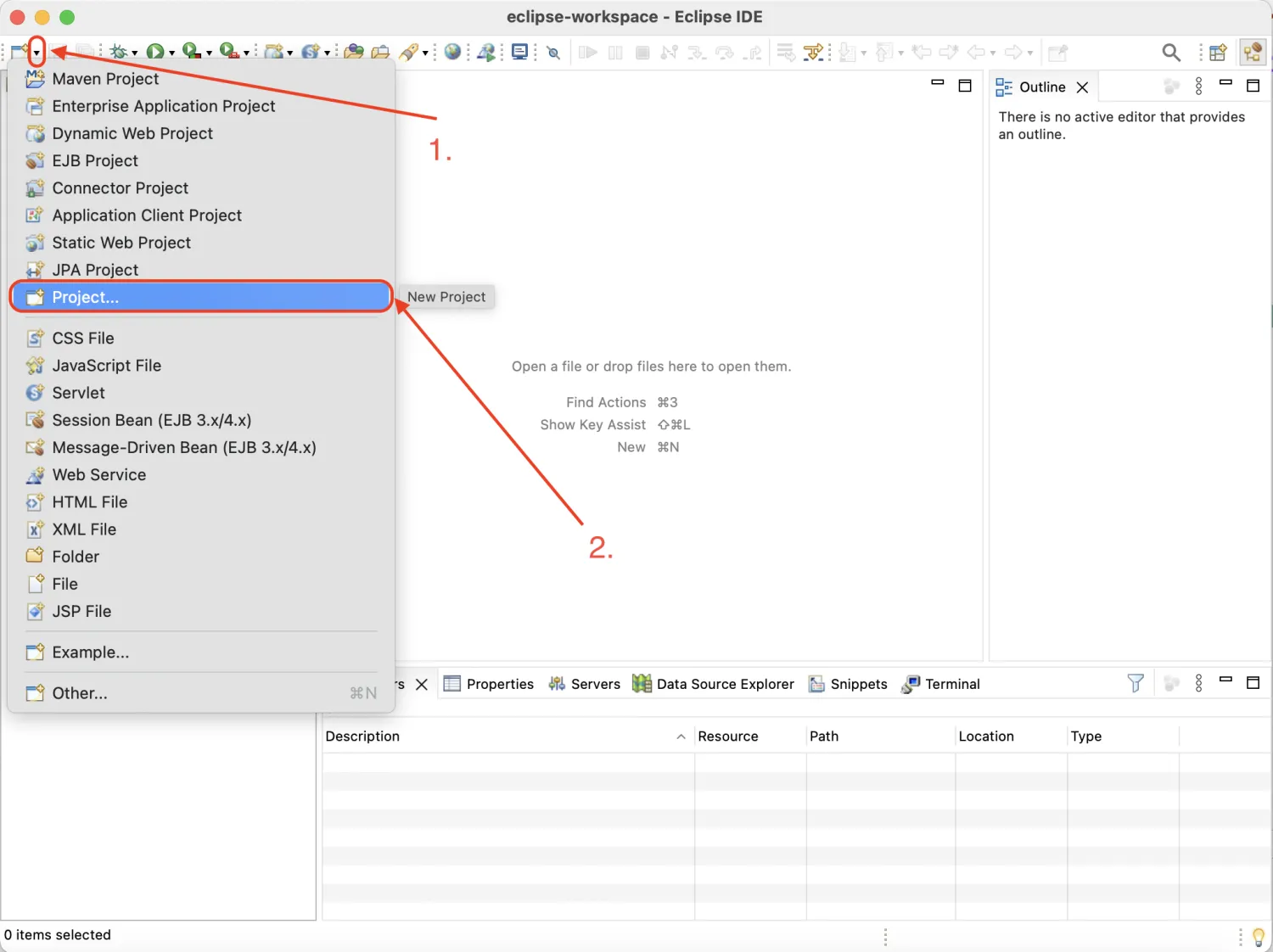Choose Maven Project from the menu
This screenshot has height=952, width=1273.
coord(105,79)
